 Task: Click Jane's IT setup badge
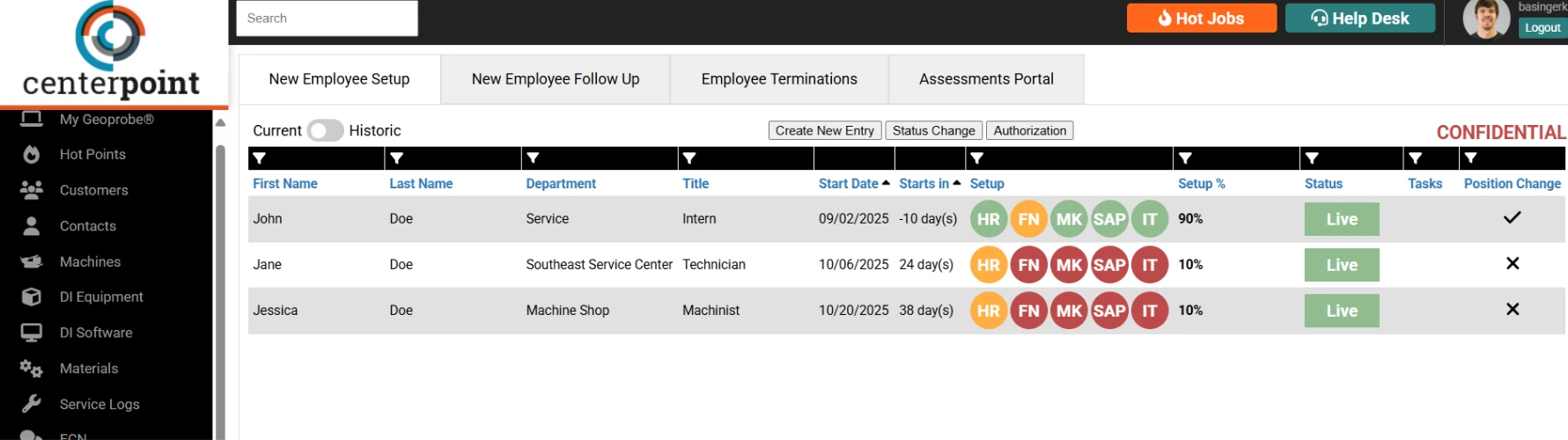tap(1150, 265)
